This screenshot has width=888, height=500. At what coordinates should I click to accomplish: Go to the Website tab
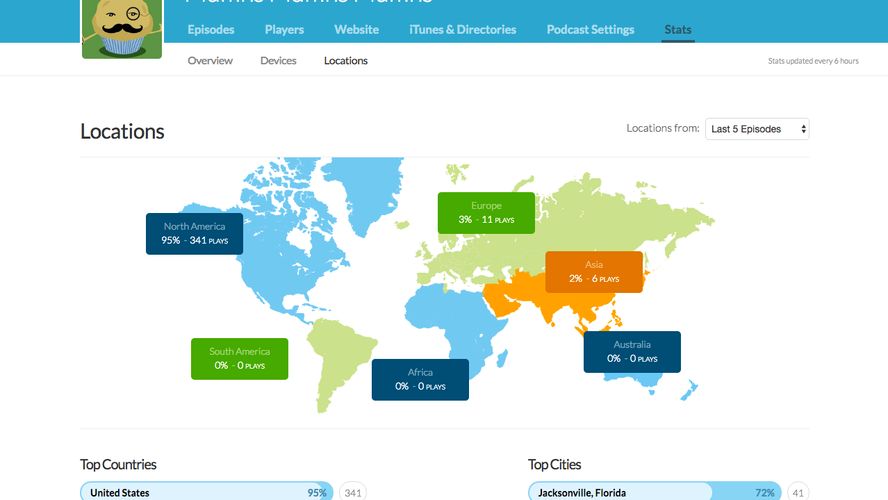click(x=356, y=29)
